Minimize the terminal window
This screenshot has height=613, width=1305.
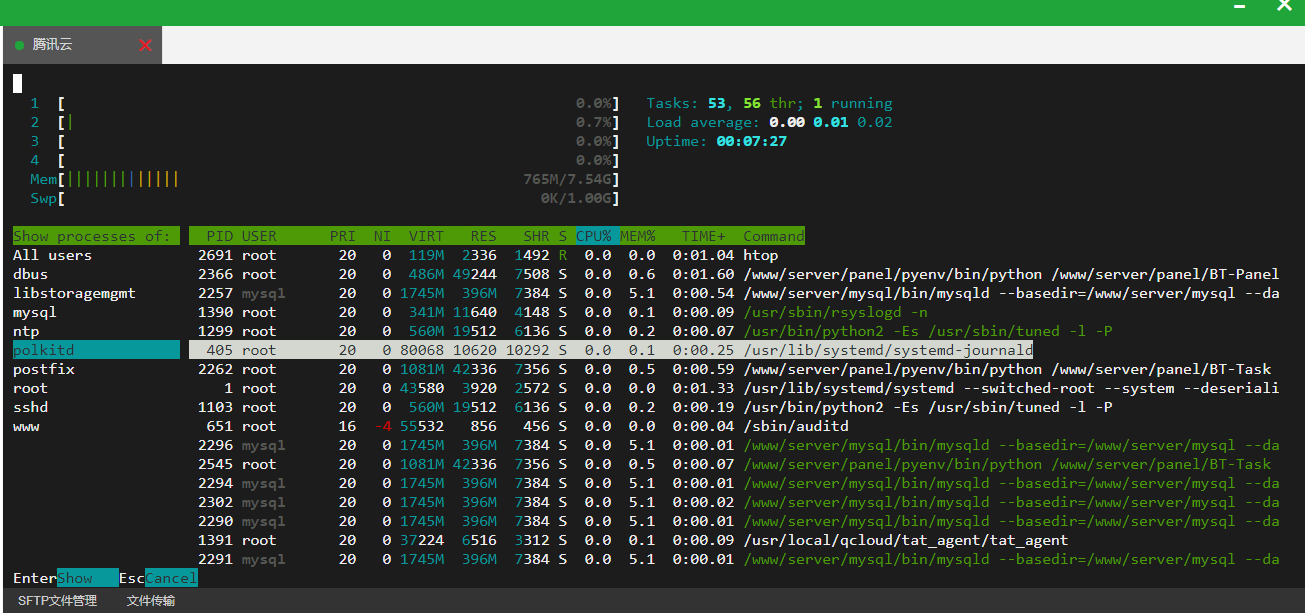click(x=1239, y=8)
